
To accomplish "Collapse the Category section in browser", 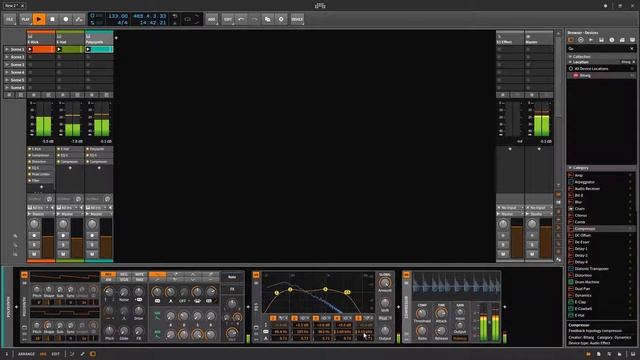I will pos(571,168).
